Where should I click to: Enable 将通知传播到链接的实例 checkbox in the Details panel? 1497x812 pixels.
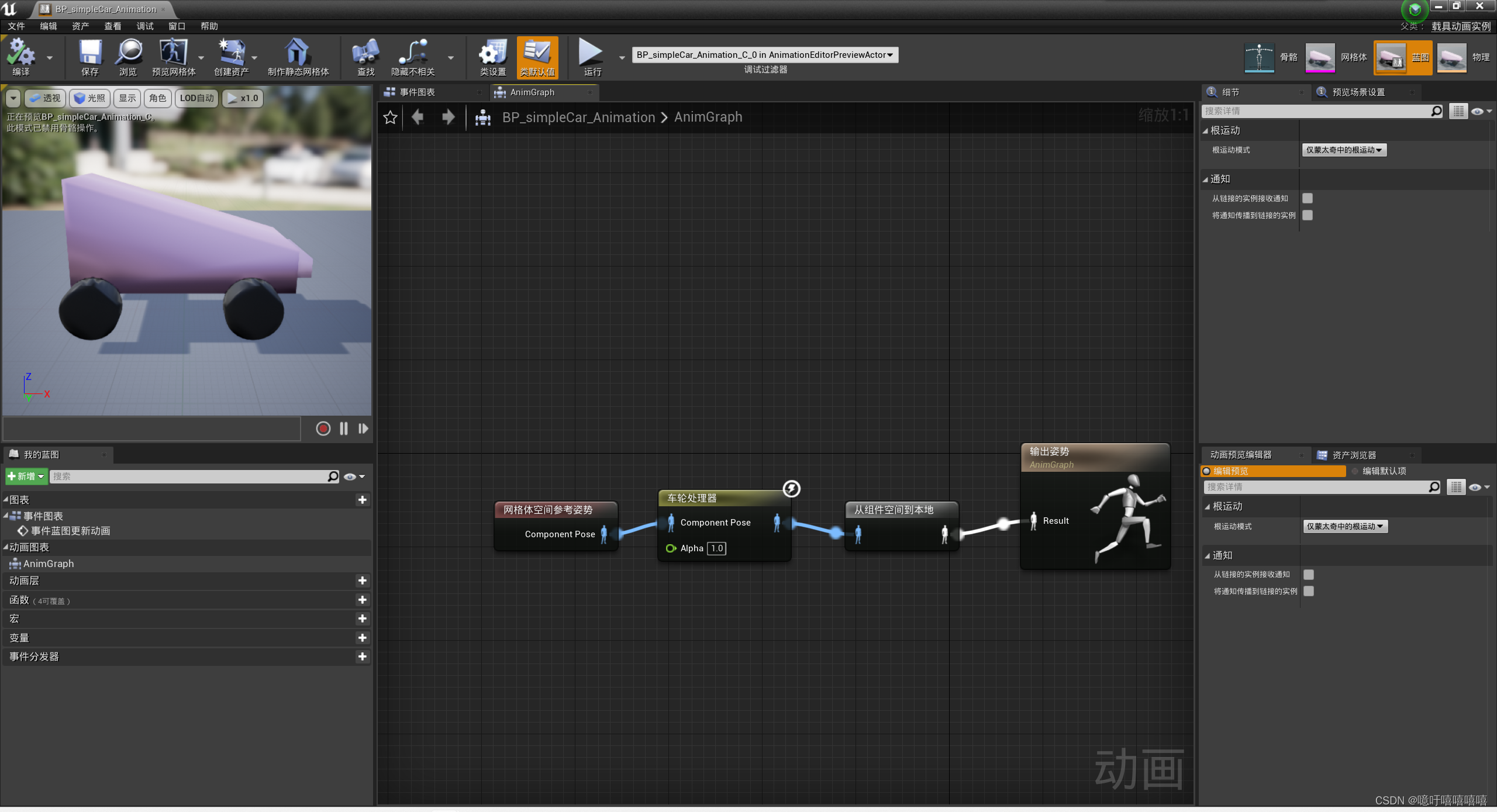[1308, 216]
